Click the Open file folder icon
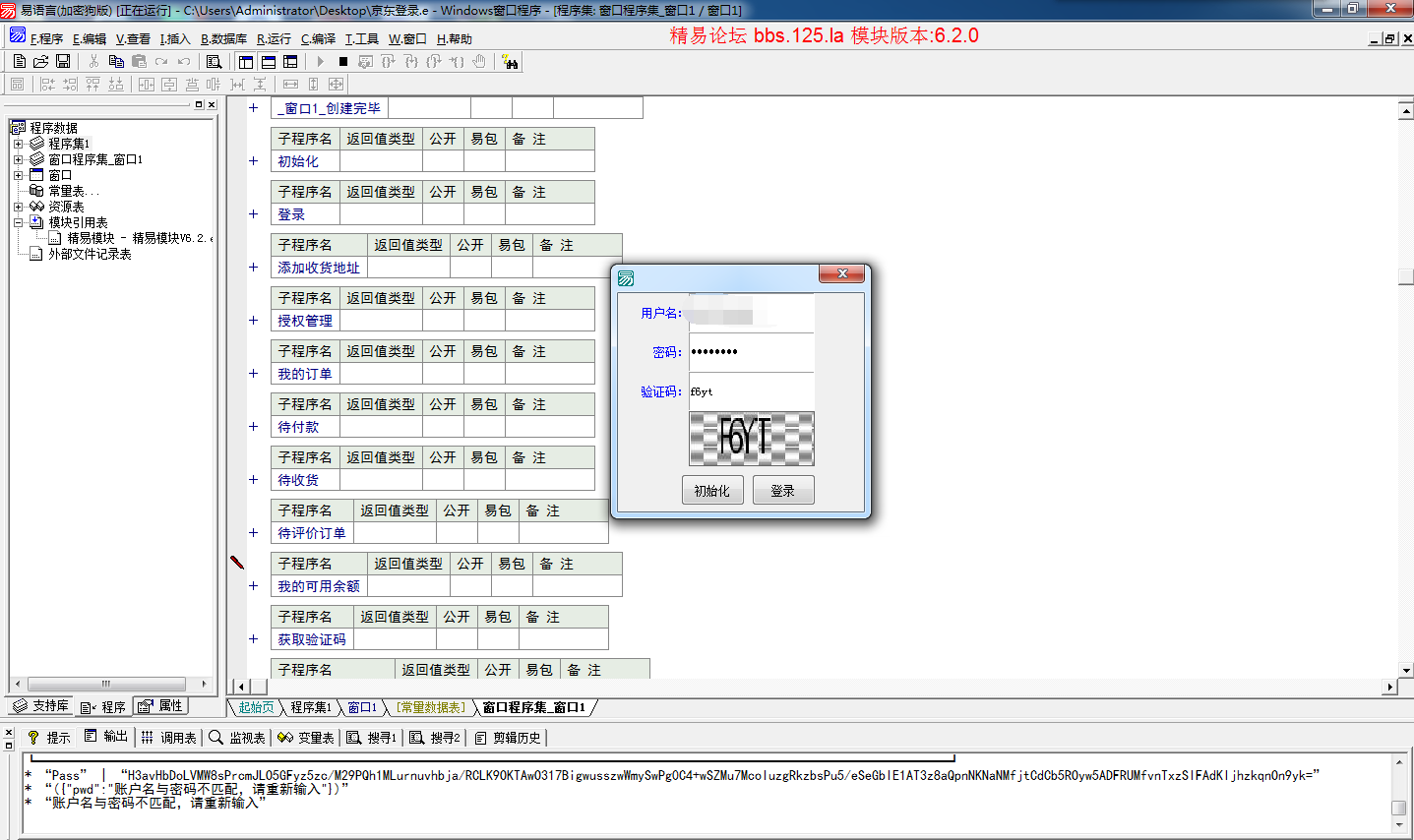1414x840 pixels. click(x=41, y=62)
